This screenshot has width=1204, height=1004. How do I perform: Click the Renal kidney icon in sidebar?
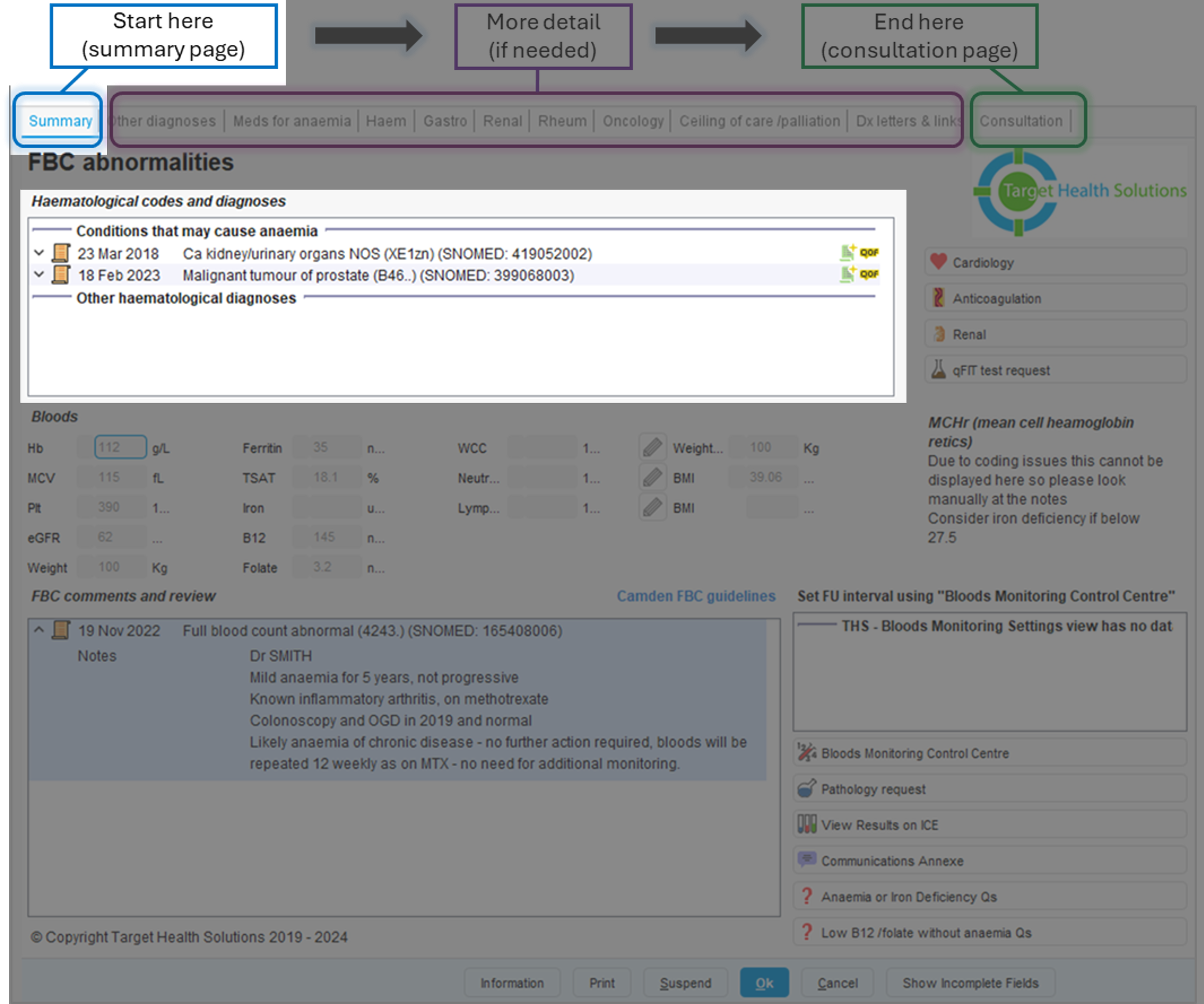(938, 334)
